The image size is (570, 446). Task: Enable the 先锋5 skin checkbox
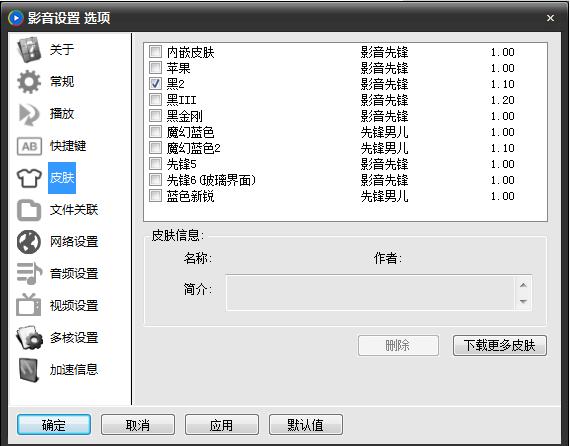pyautogui.click(x=155, y=164)
